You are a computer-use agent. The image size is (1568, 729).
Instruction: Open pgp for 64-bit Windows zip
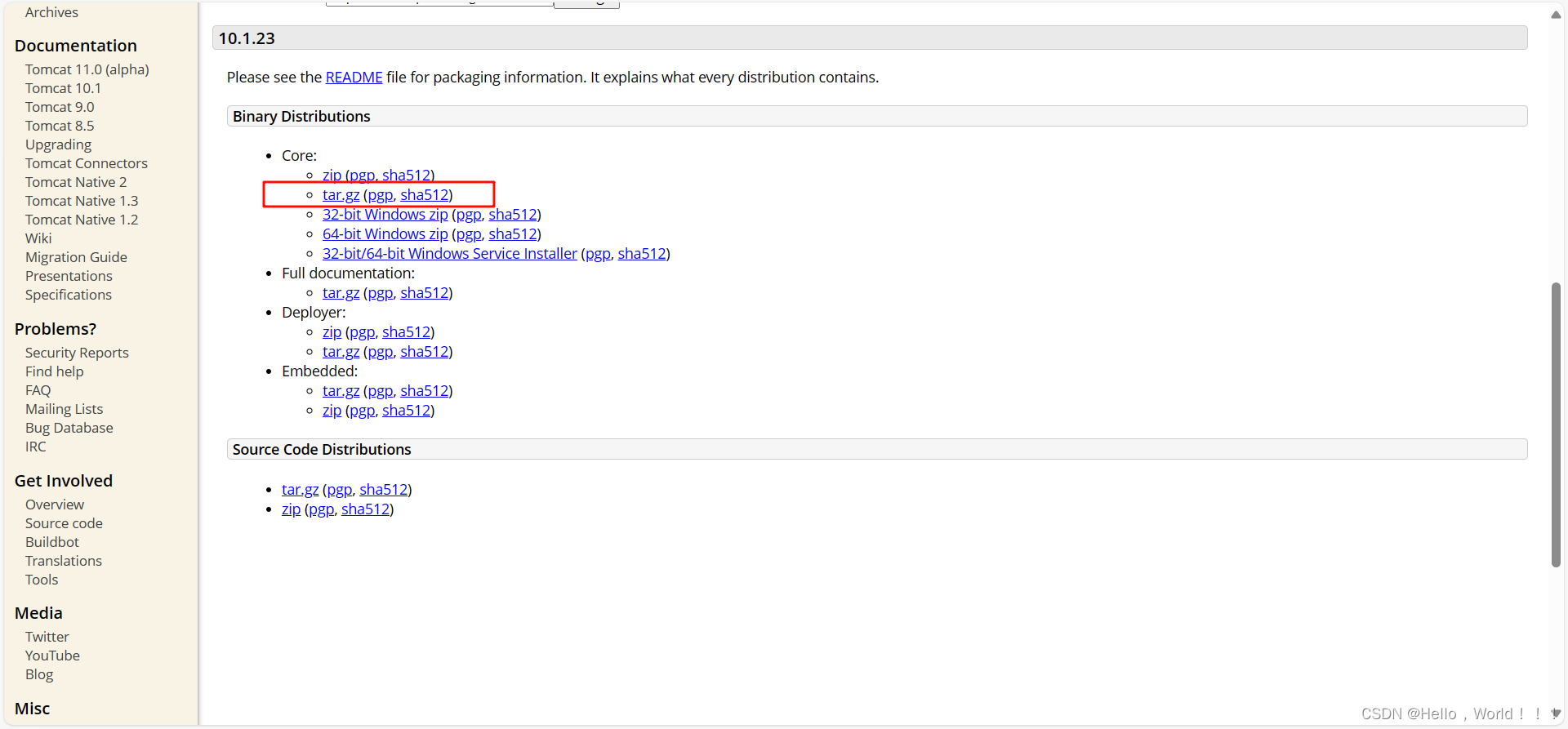[468, 234]
